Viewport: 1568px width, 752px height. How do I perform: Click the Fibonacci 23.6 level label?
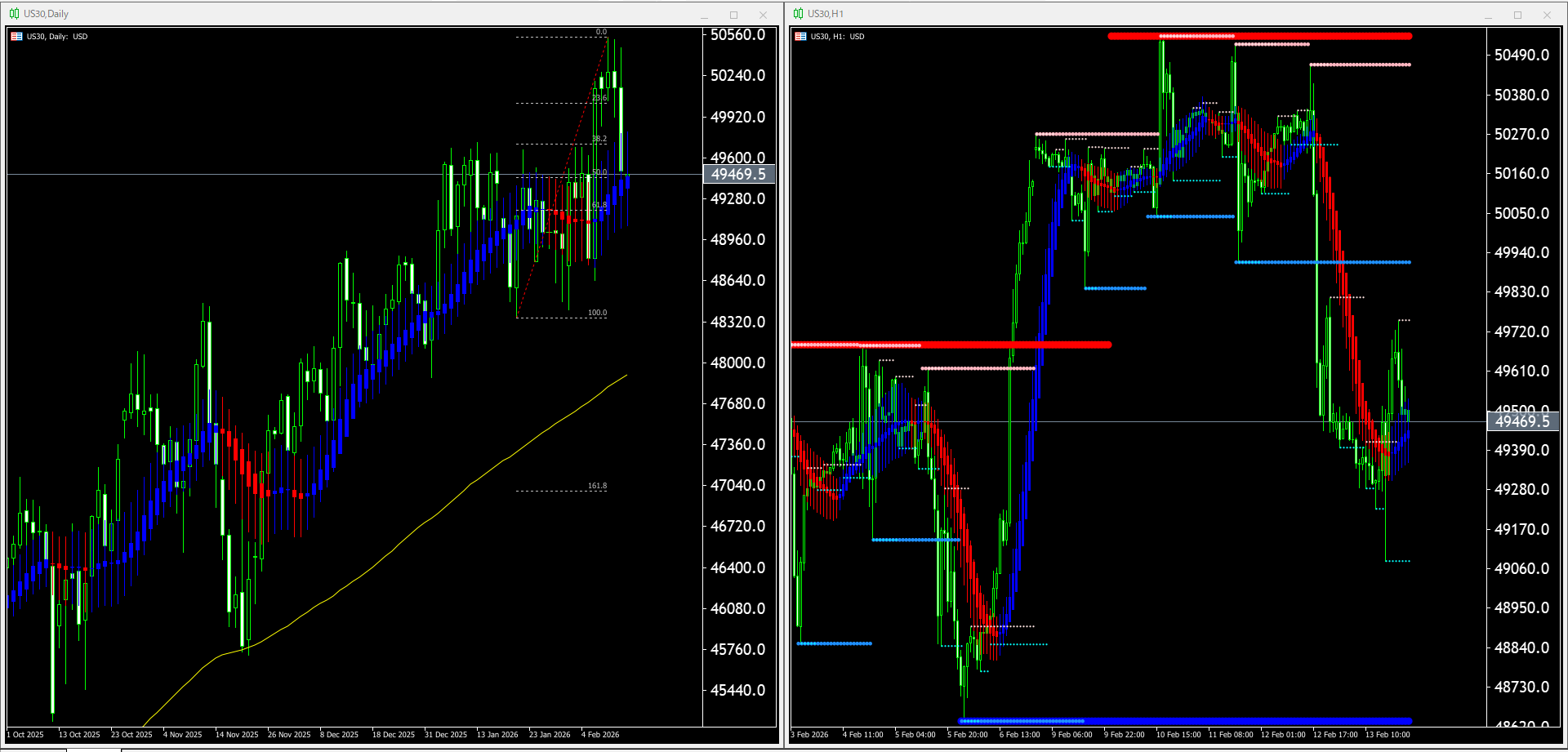599,98
